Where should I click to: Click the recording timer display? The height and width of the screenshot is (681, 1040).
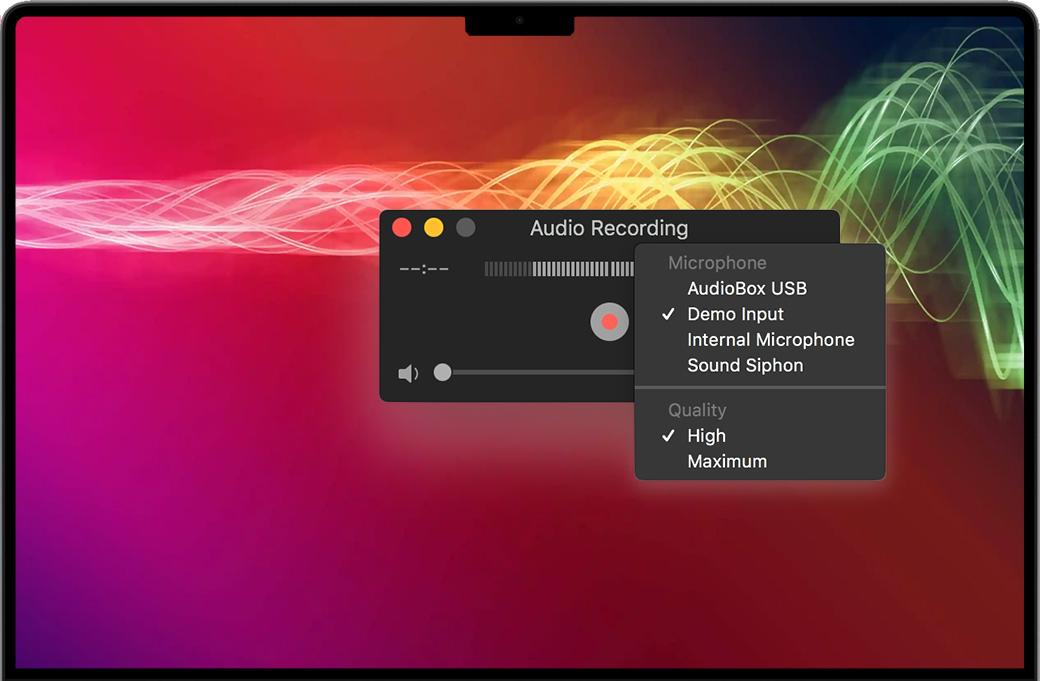click(x=424, y=269)
